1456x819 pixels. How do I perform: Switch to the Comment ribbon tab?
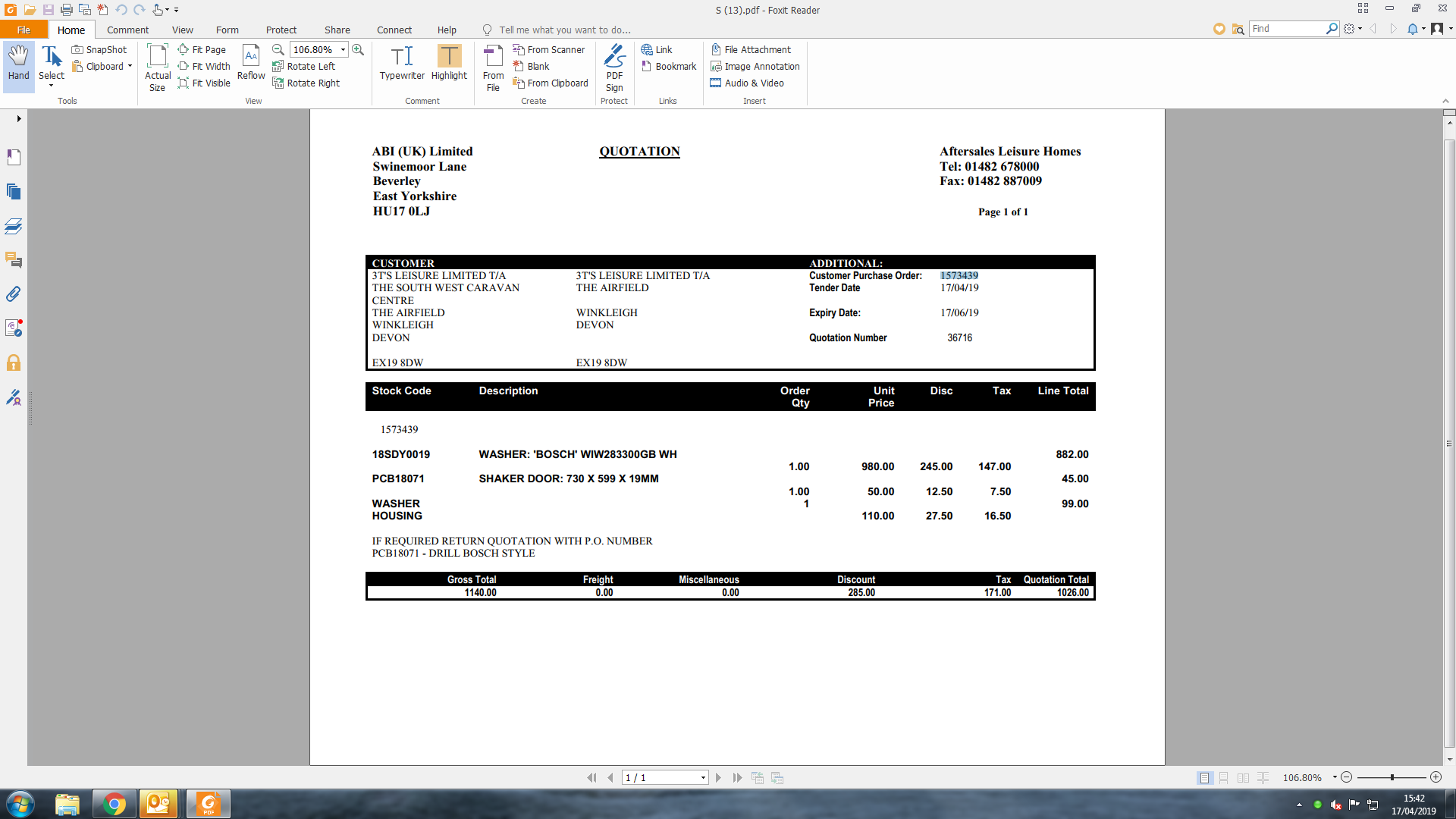tap(127, 30)
